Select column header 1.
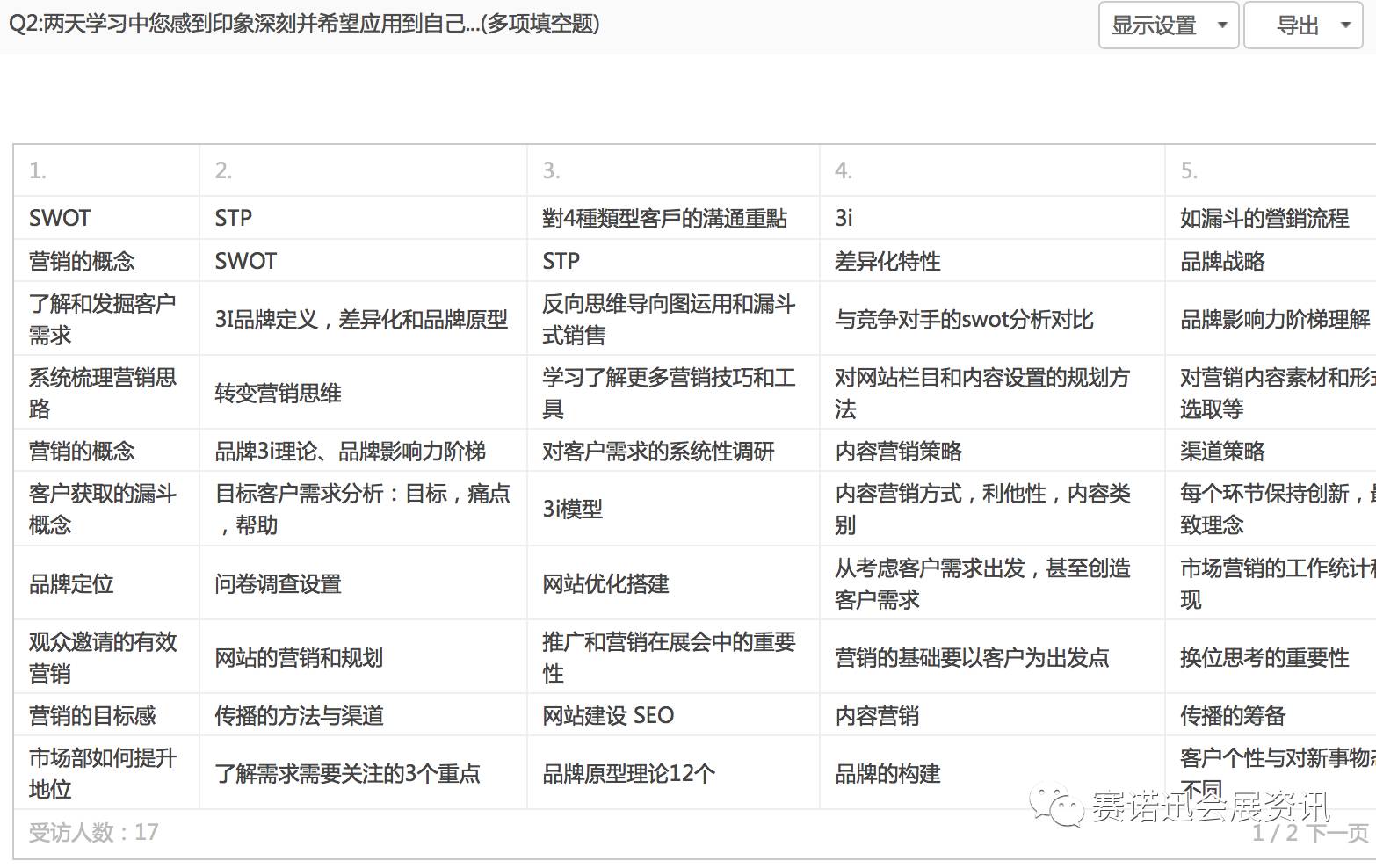 (107, 170)
